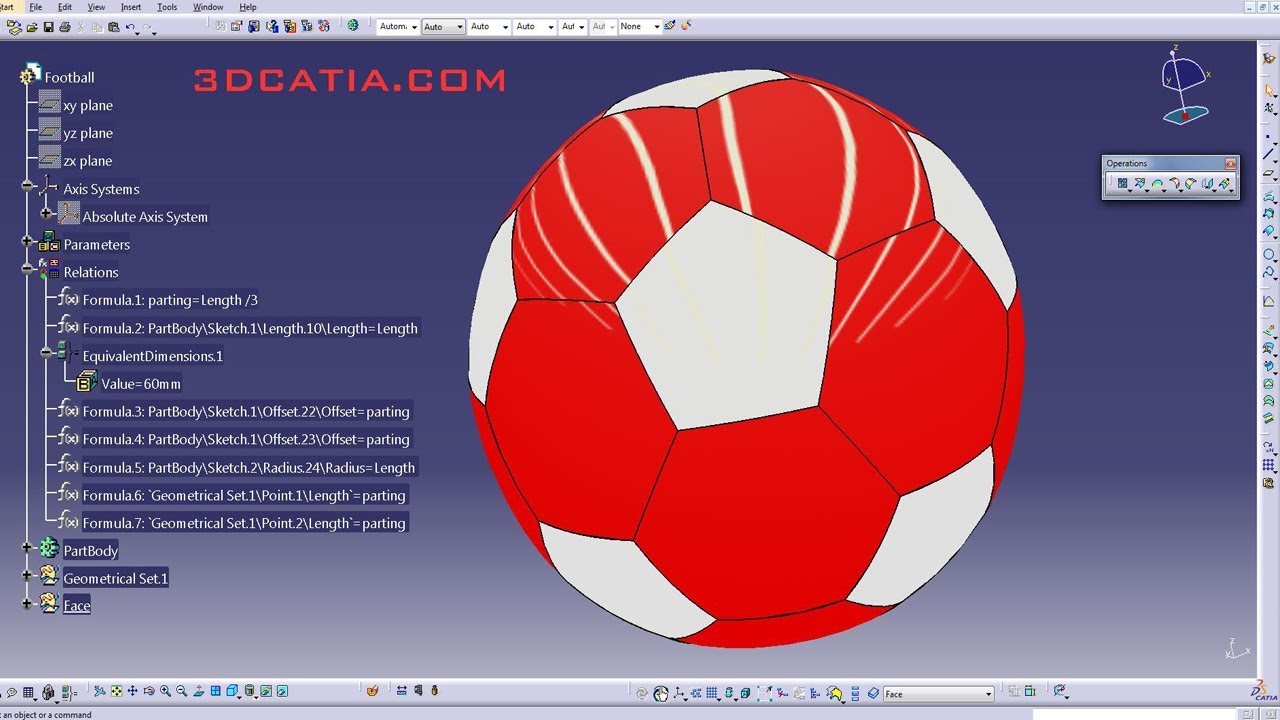Open the Edit menu
The image size is (1280, 720).
(64, 7)
